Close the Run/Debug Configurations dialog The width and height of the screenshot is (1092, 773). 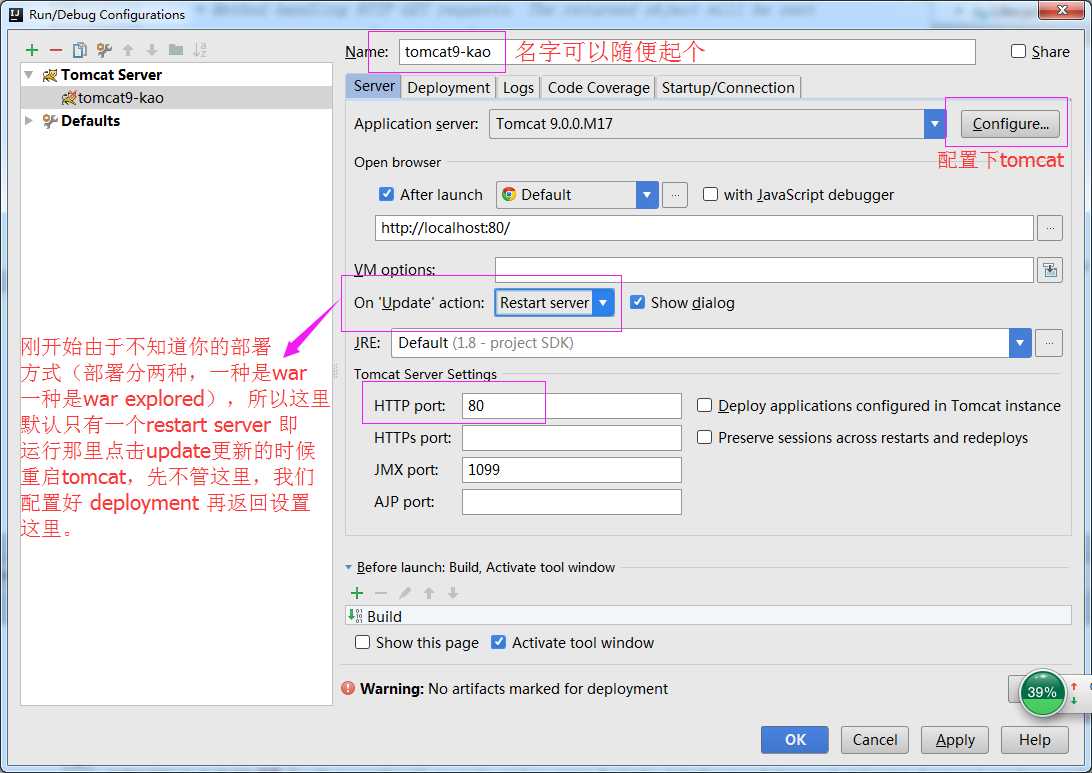1062,10
